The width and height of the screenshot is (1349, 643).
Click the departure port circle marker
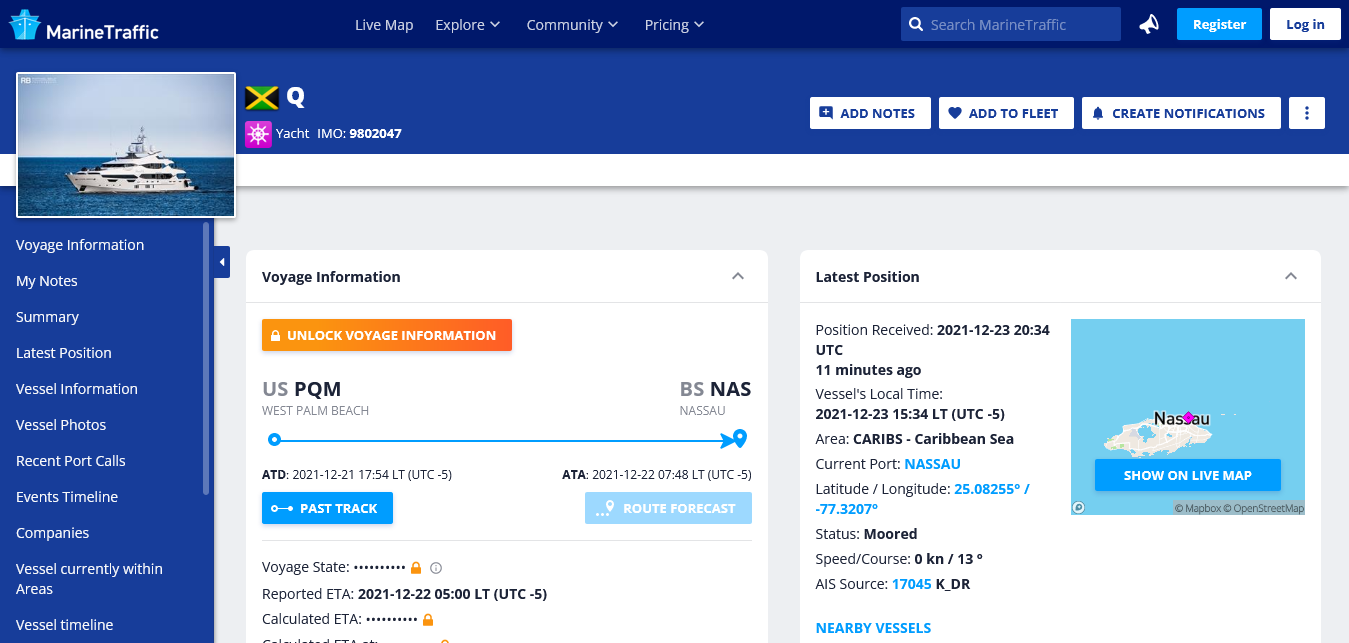tap(274, 439)
